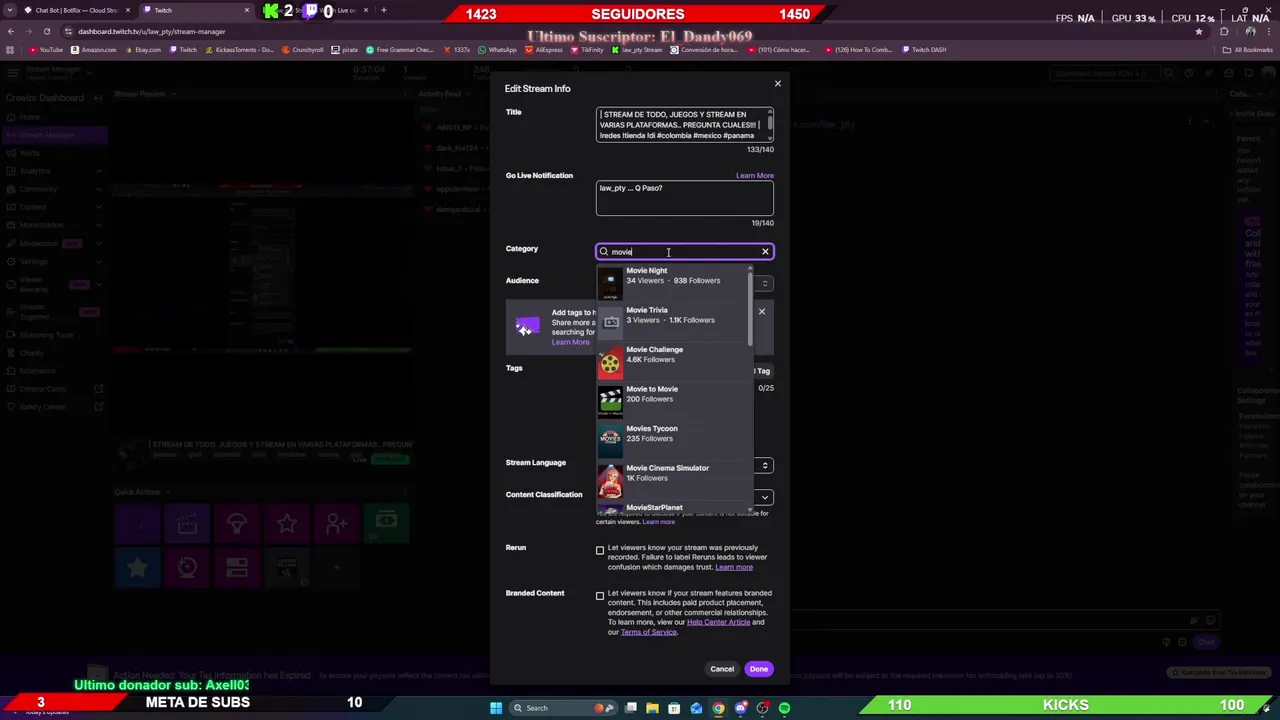
Task: Close the Chat Bot BotRix tab
Action: click(127, 10)
